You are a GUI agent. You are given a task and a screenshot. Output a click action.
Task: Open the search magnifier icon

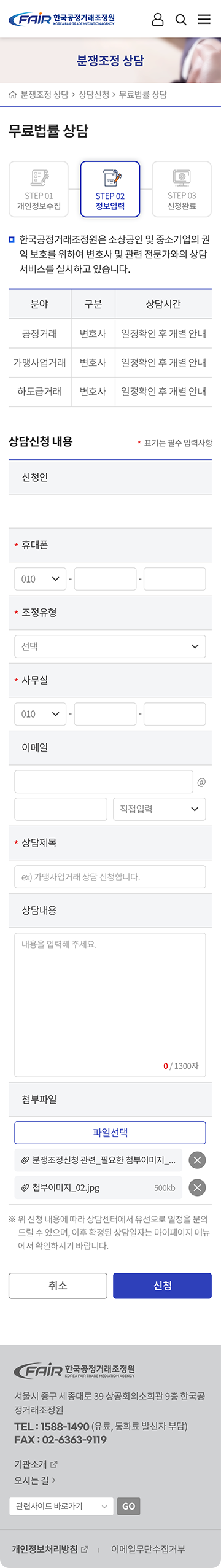point(181,20)
